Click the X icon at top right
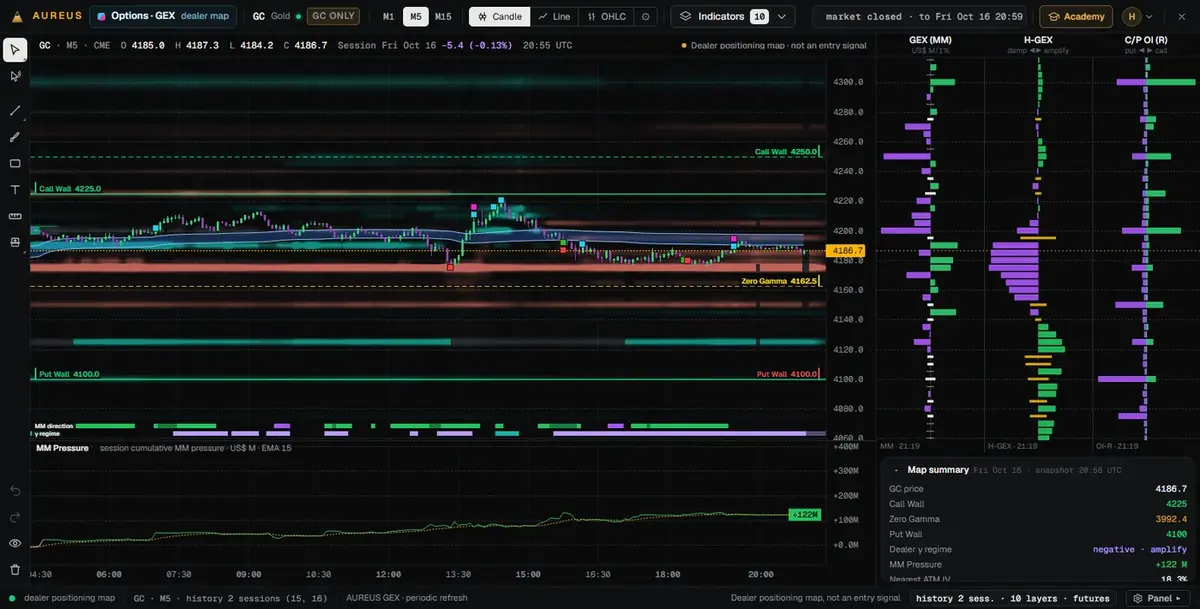The width and height of the screenshot is (1200, 609). (1181, 16)
